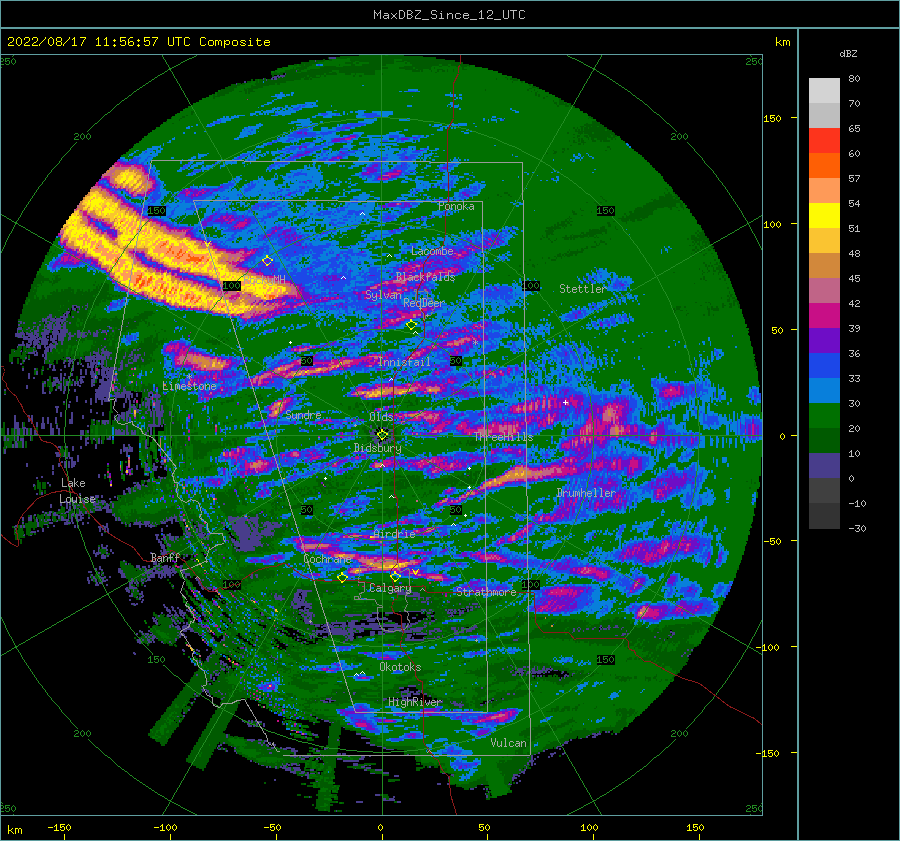Click the Sylvan label
Viewport: 900px width, 841px height.
click(x=383, y=295)
